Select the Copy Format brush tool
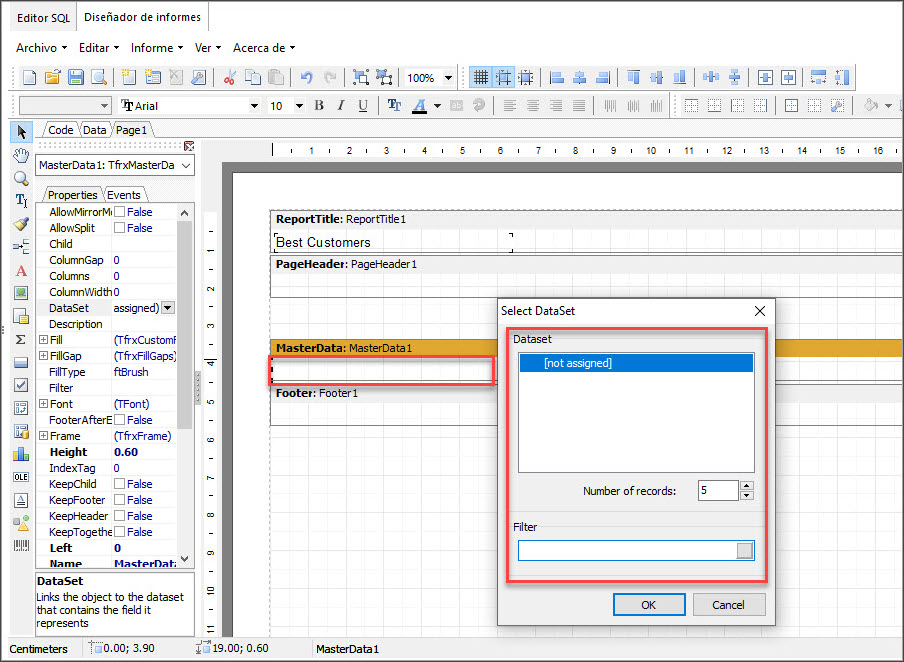Viewport: 904px width, 662px height. click(21, 224)
